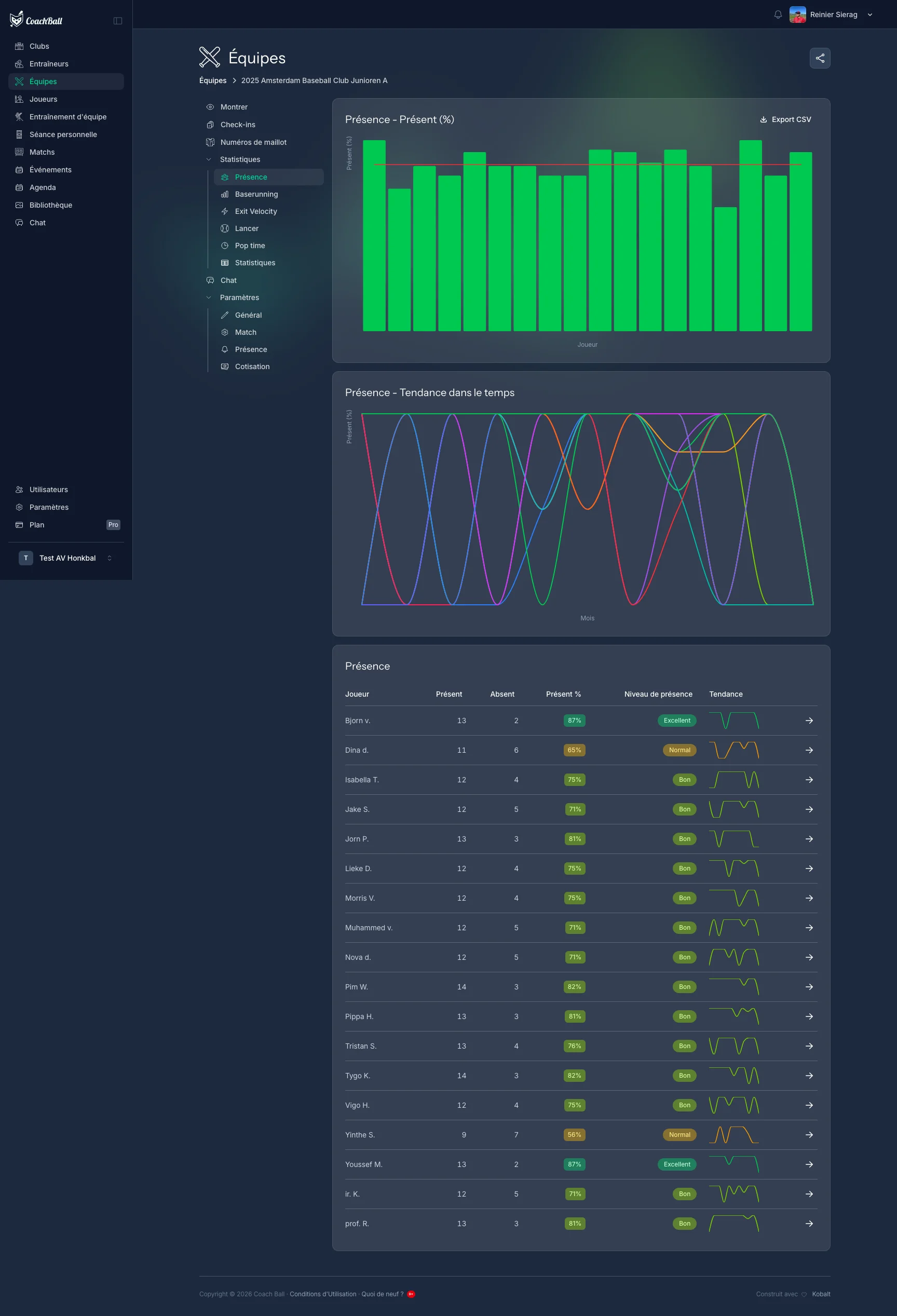Open Matchs from the sidebar menu
The width and height of the screenshot is (897, 1316).
click(x=42, y=152)
